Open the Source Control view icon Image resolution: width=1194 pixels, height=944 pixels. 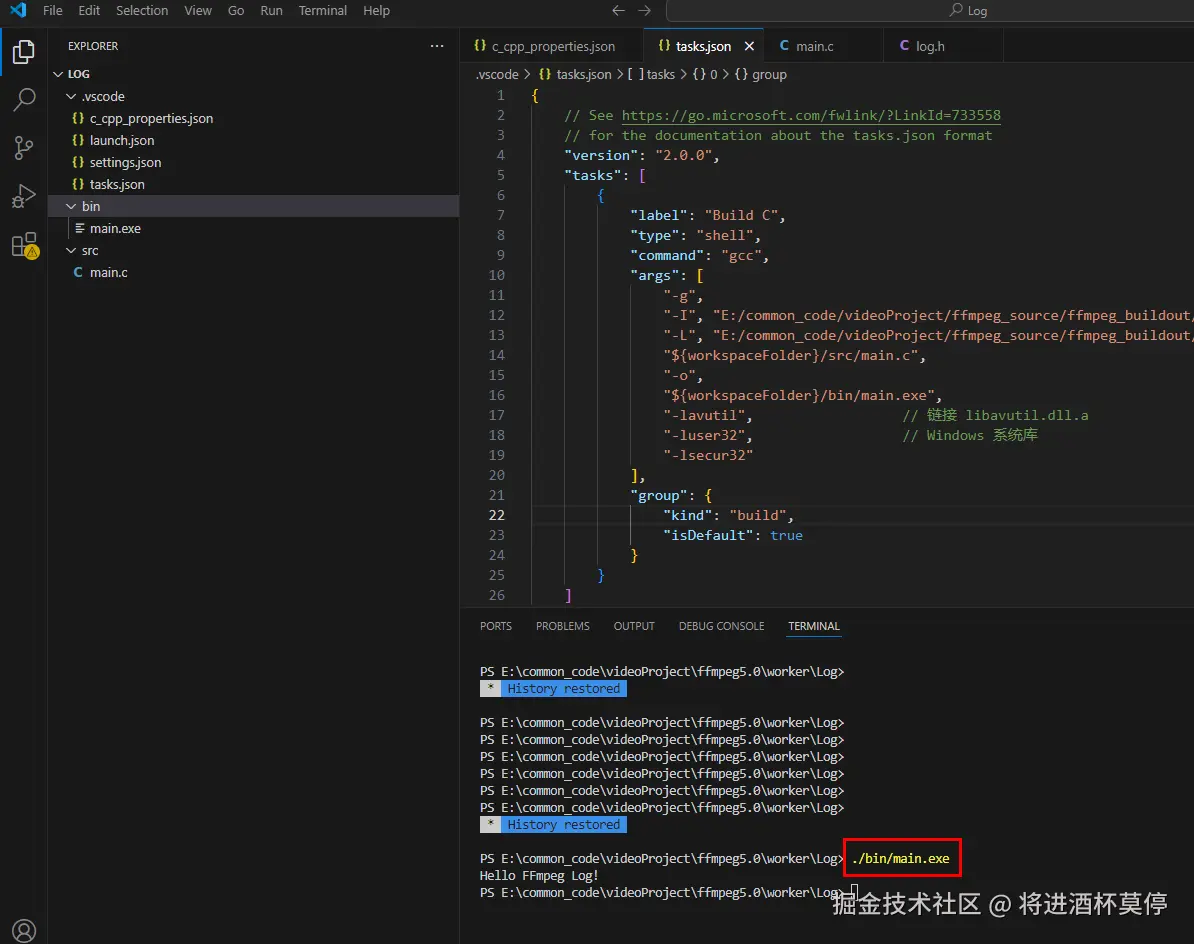pos(24,147)
